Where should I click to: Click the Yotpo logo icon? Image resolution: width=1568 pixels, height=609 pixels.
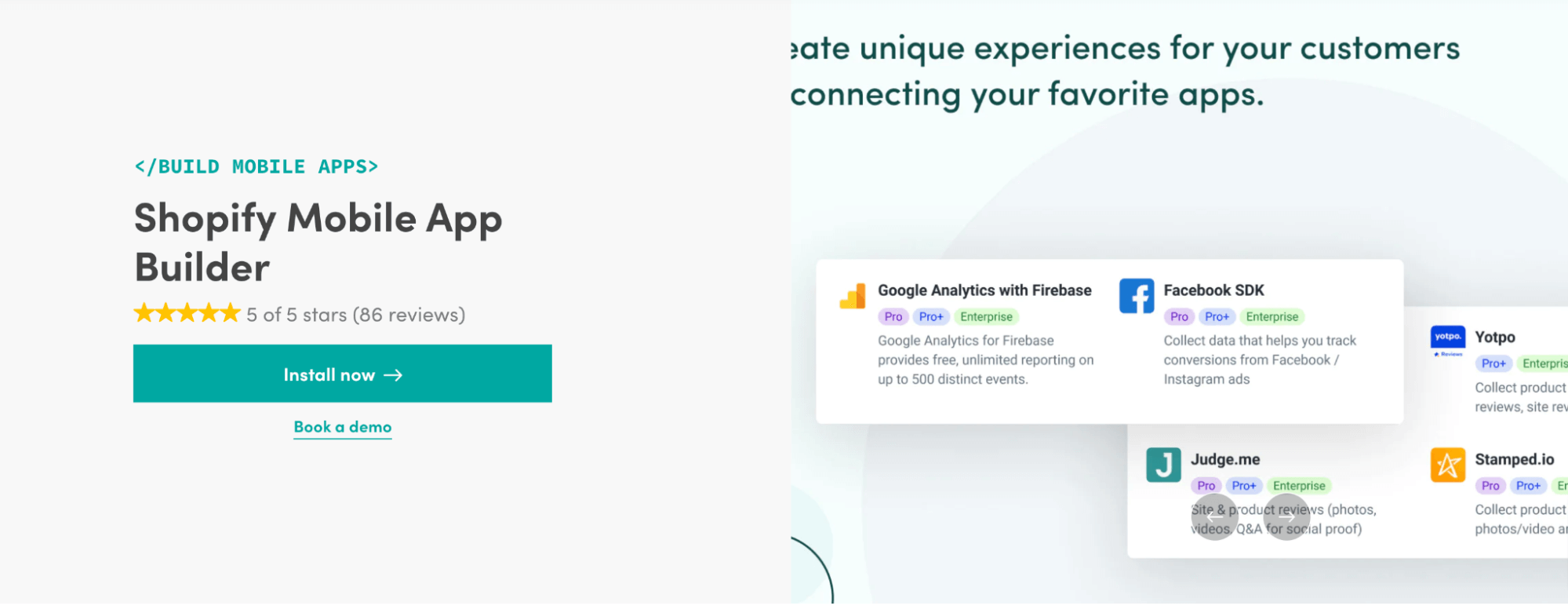[1448, 342]
